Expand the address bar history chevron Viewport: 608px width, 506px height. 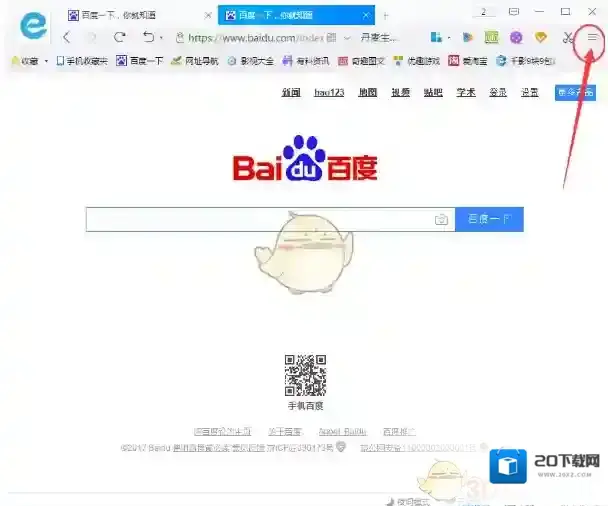(x=347, y=38)
